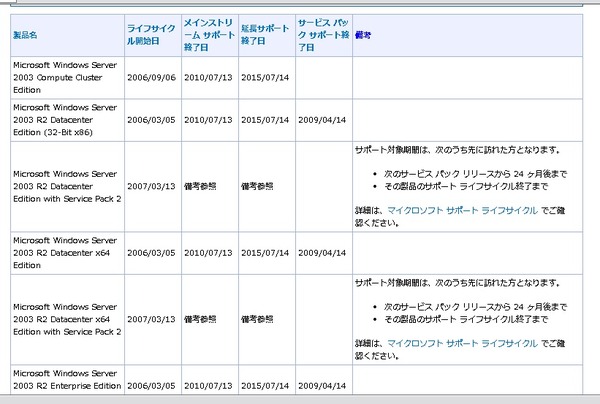Click mainstream 備考参照 in Datacenter x64 with Service Pack 2 row
The height and width of the screenshot is (404, 600).
200,319
